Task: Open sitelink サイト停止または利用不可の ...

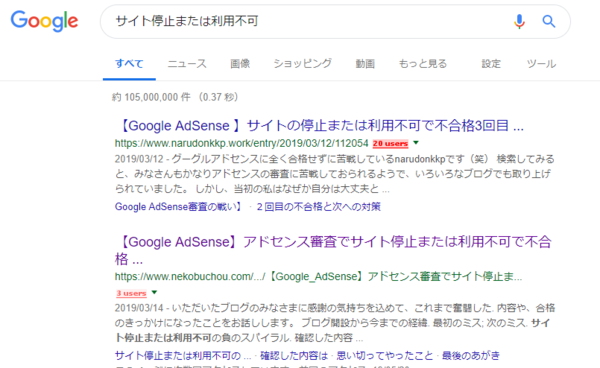Action: pos(183,356)
